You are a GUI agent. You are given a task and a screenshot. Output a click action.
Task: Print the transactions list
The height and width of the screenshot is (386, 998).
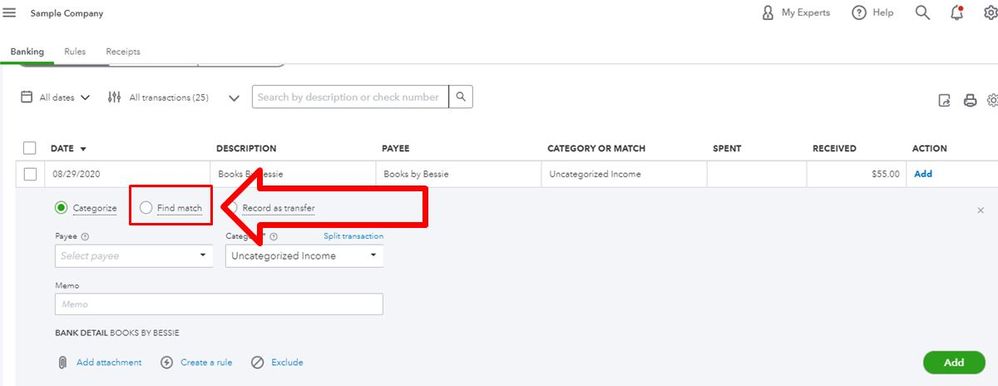(x=970, y=101)
